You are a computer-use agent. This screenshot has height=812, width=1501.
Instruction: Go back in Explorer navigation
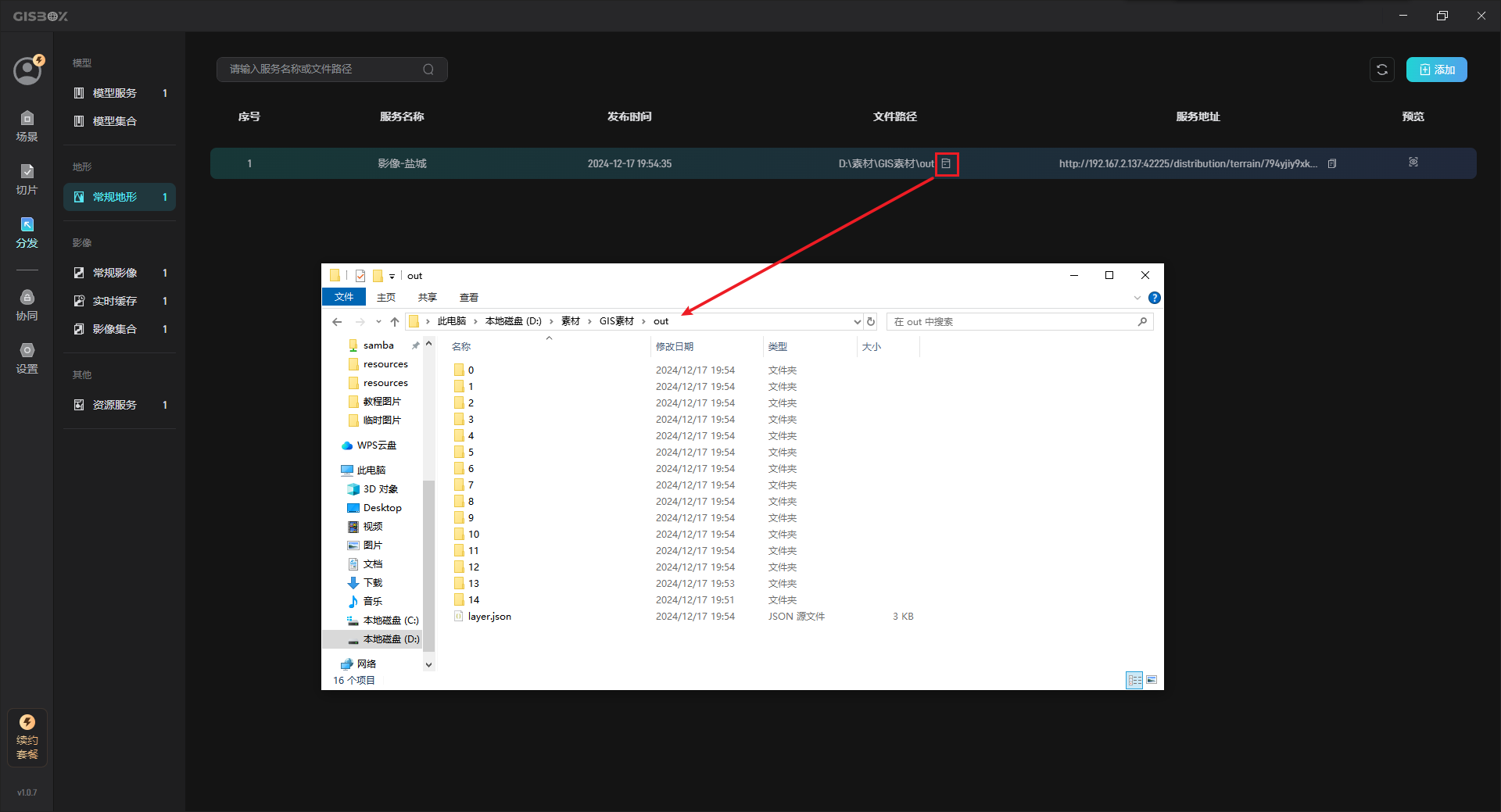(x=337, y=322)
